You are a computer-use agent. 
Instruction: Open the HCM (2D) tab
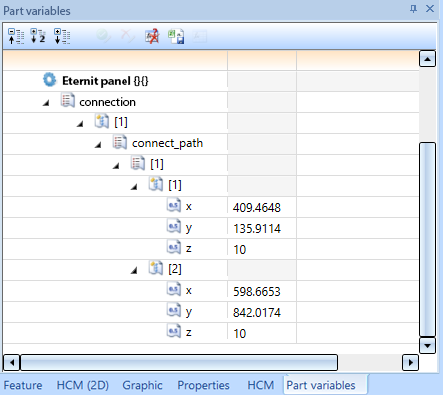(x=83, y=385)
